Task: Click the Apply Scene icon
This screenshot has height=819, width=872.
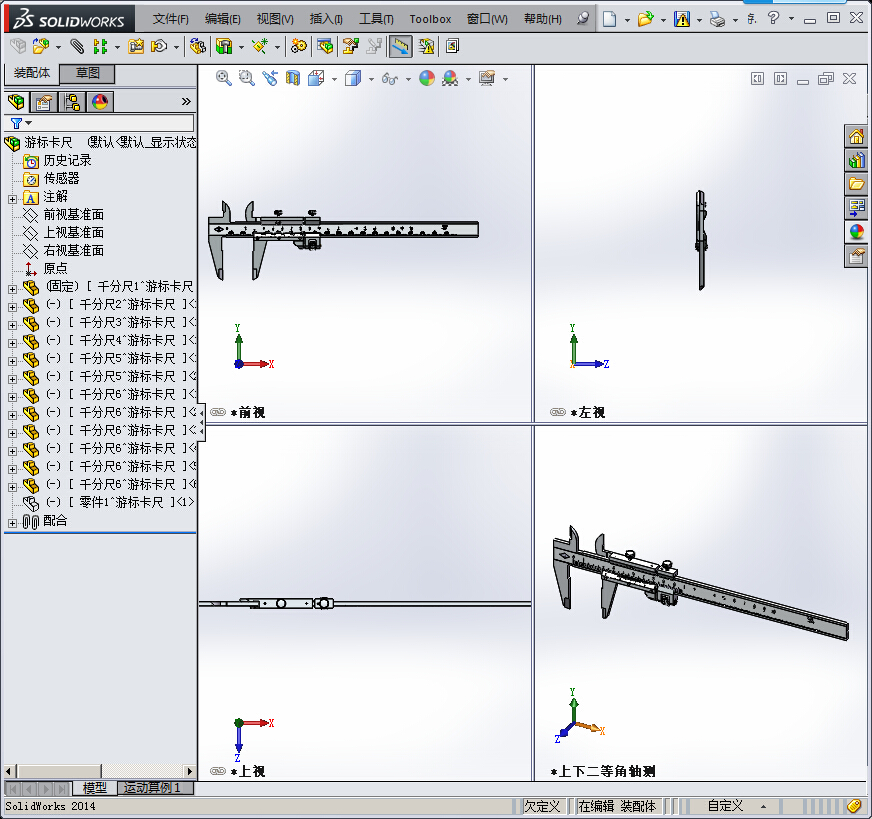Action: pyautogui.click(x=450, y=78)
